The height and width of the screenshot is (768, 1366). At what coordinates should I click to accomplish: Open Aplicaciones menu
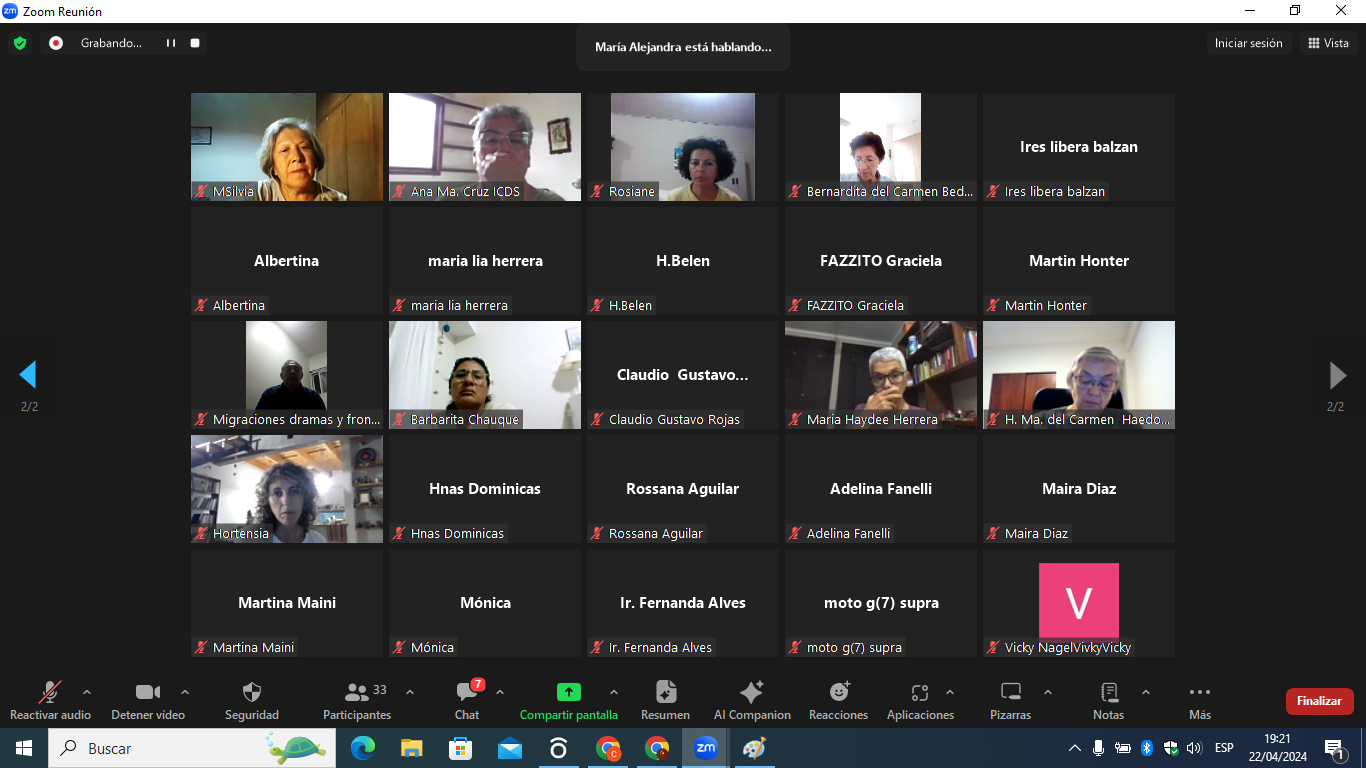920,701
